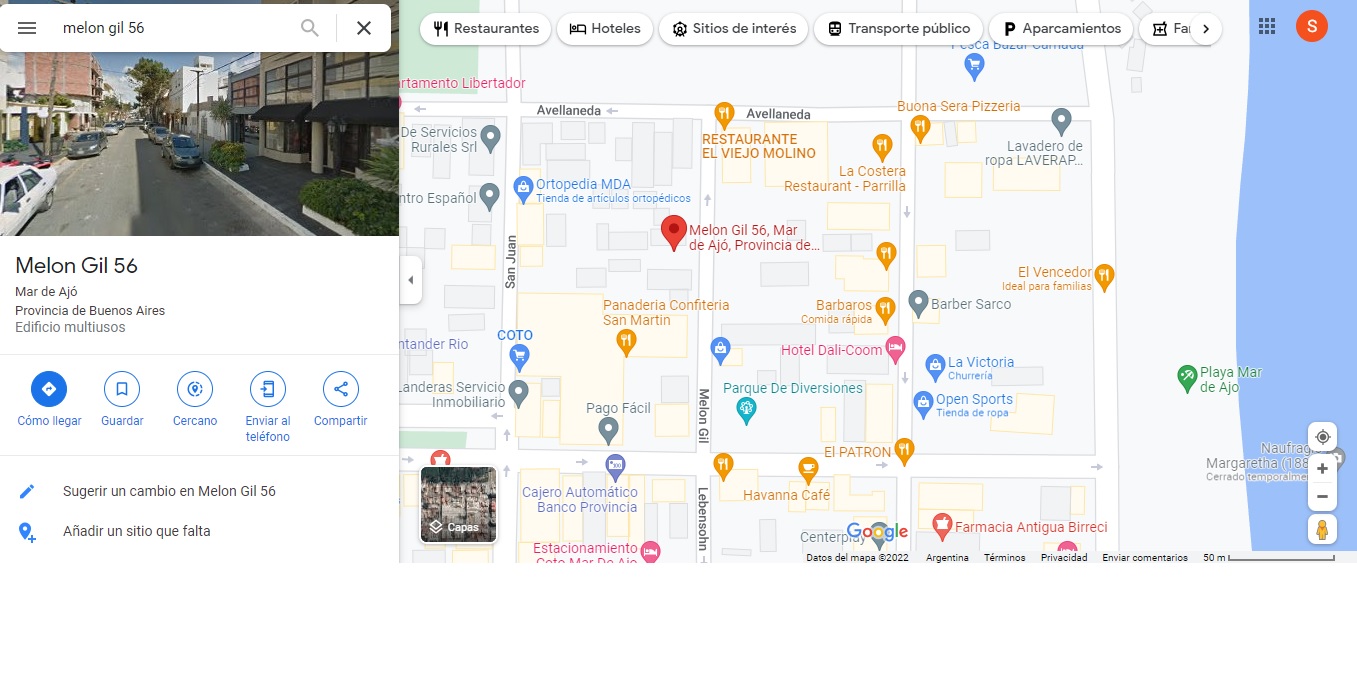Click the Pago Fácil location marker

[x=608, y=431]
